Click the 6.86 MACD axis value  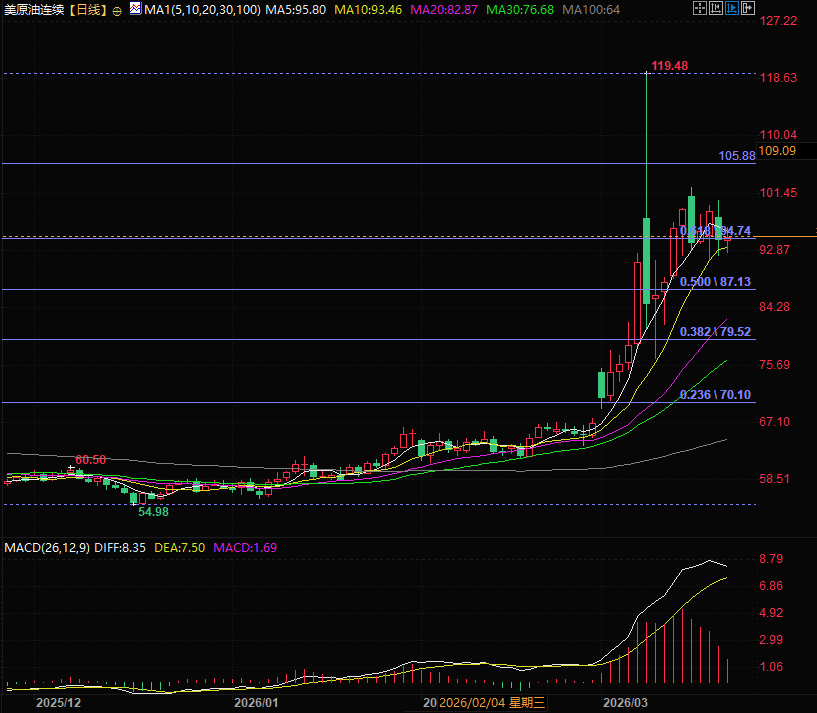point(771,586)
